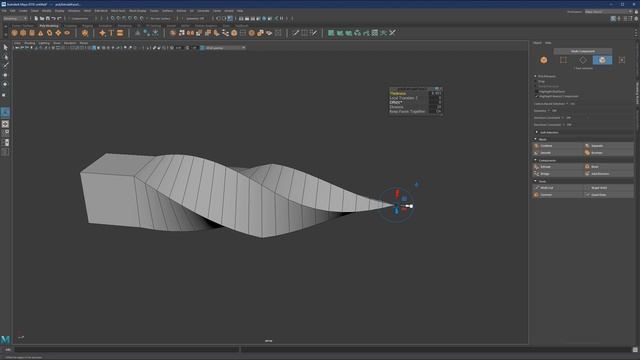The height and width of the screenshot is (360, 640).
Task: Click the Bevel button in Components section
Action: 609,167
